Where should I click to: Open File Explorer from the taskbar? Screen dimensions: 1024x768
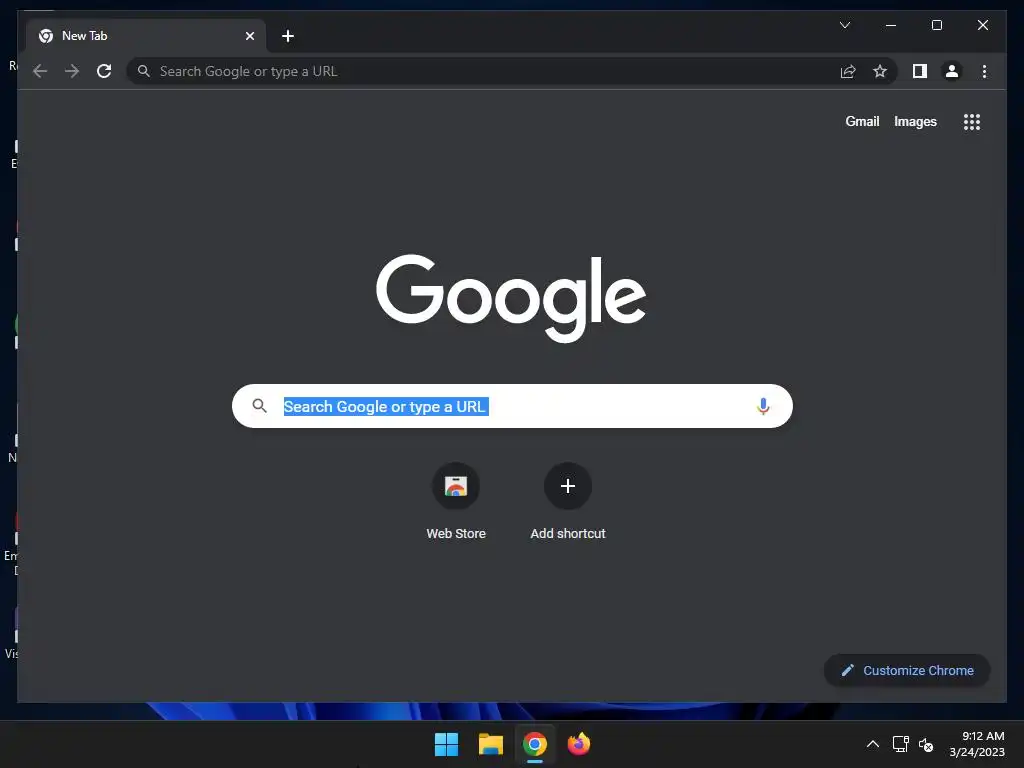coord(490,744)
